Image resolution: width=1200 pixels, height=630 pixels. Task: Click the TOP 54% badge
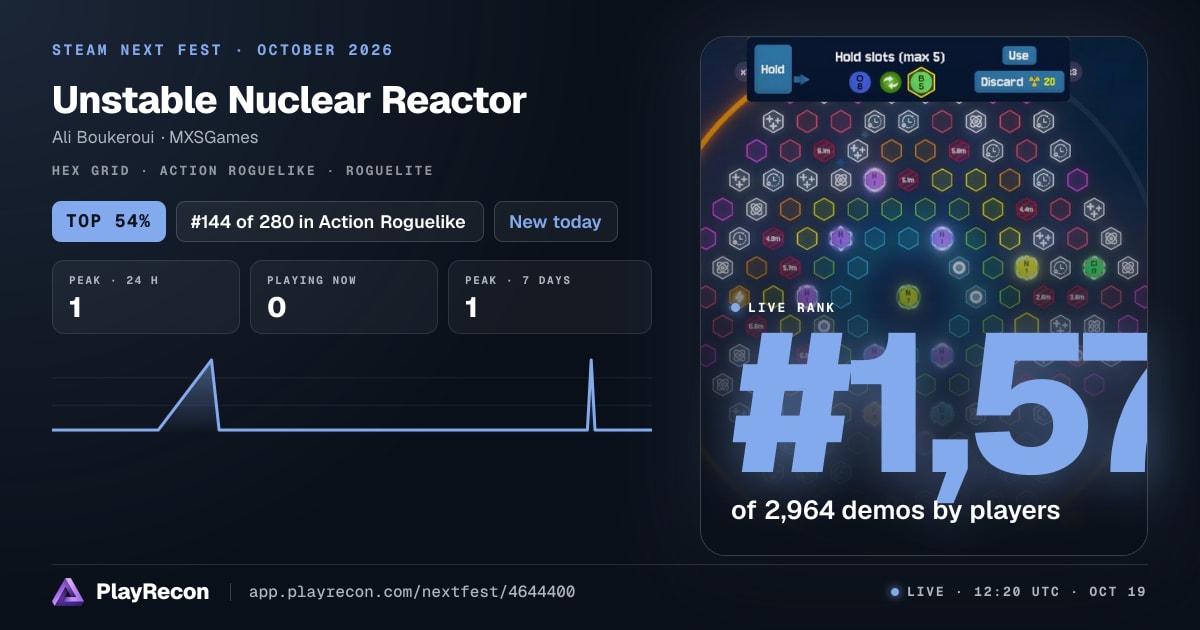click(109, 222)
